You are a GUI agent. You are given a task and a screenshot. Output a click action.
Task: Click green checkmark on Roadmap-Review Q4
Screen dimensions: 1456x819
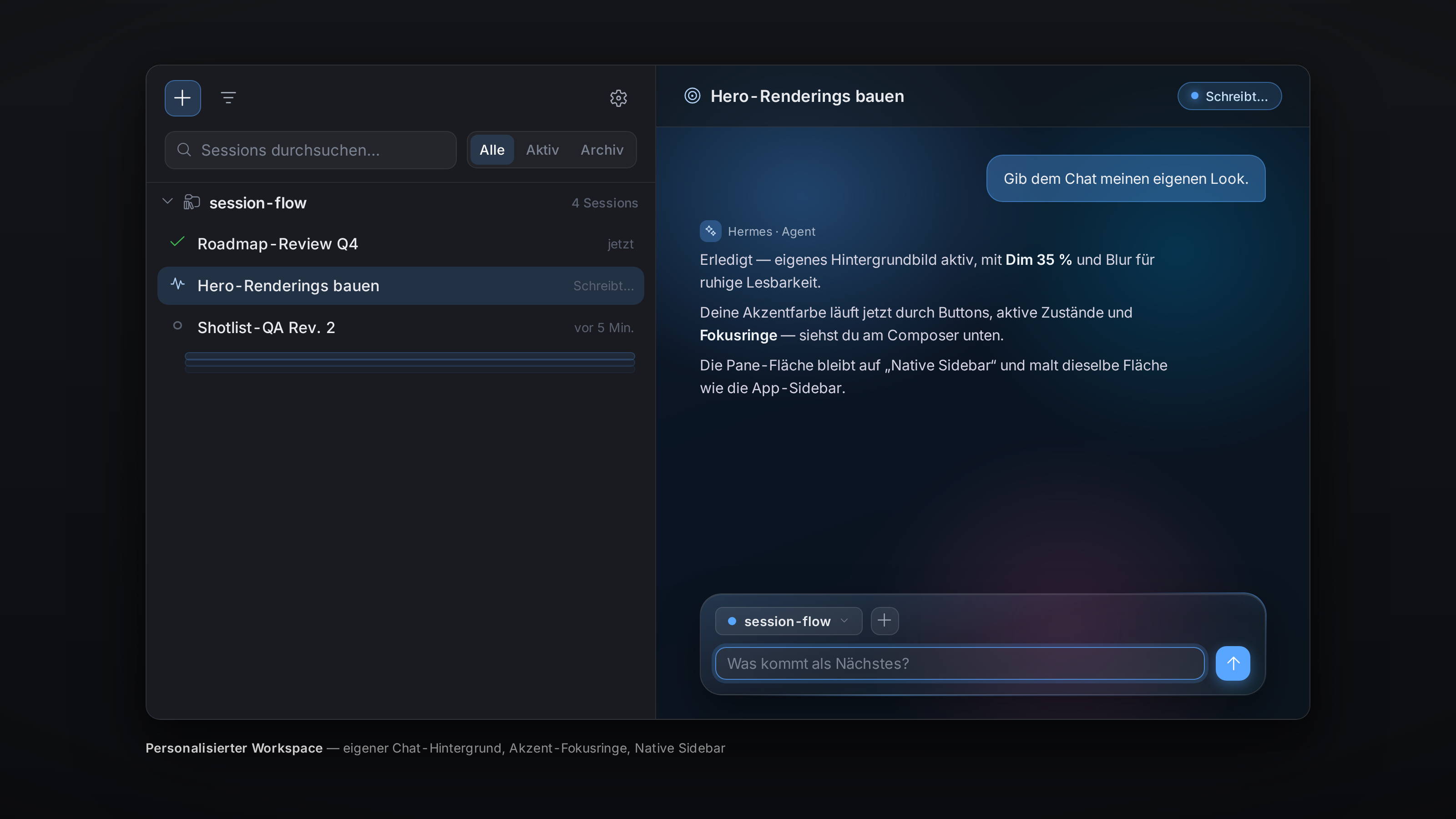(177, 242)
